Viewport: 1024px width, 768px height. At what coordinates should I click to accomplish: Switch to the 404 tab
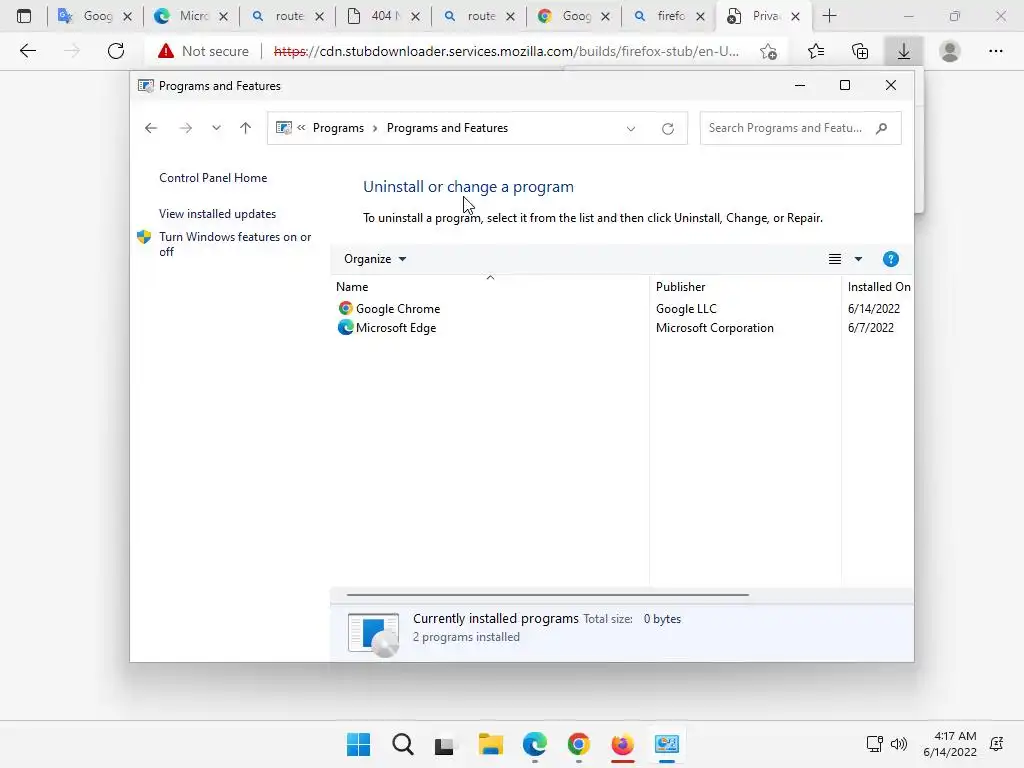click(x=382, y=16)
